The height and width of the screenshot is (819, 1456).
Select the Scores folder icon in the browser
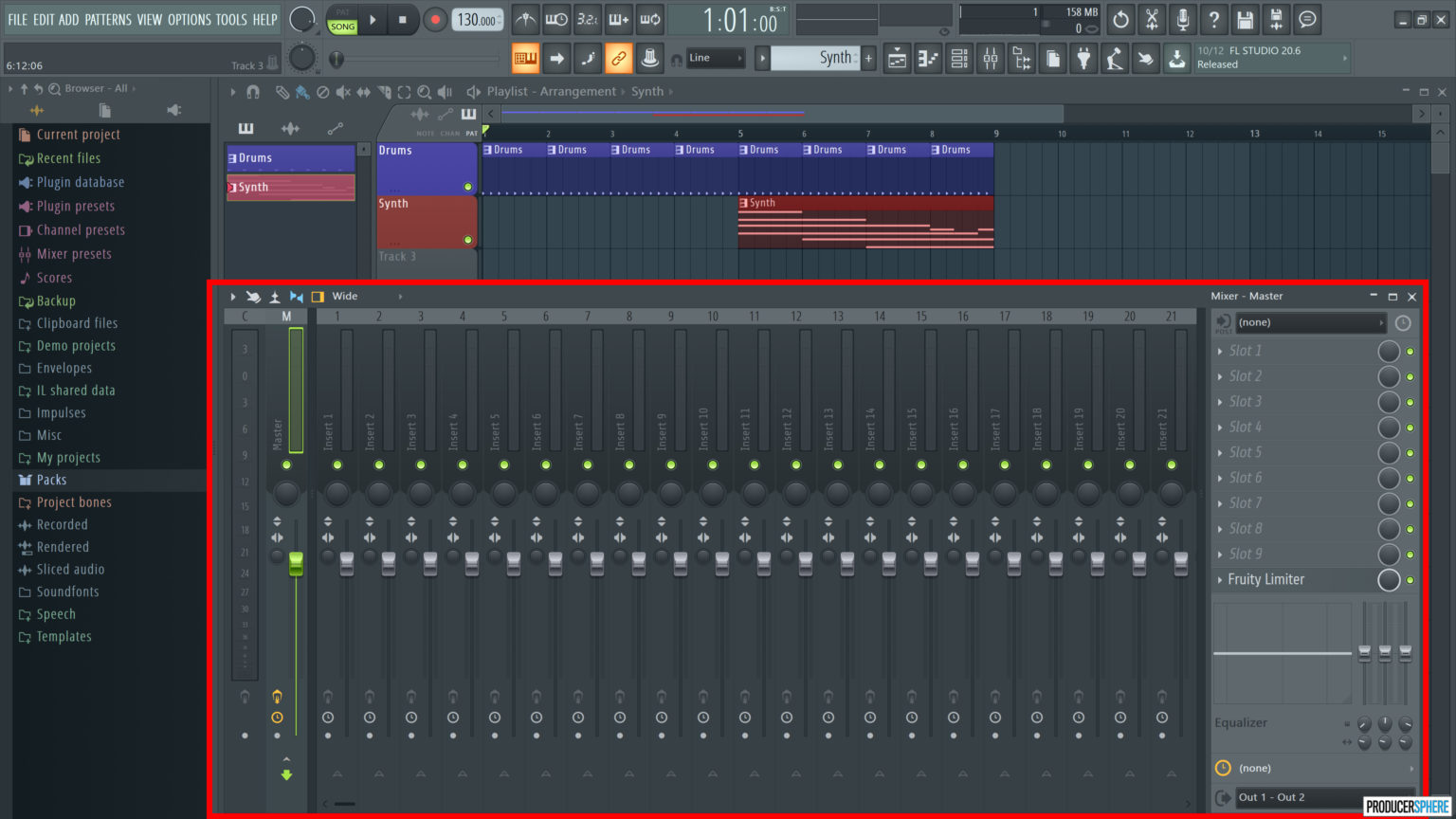pyautogui.click(x=27, y=277)
